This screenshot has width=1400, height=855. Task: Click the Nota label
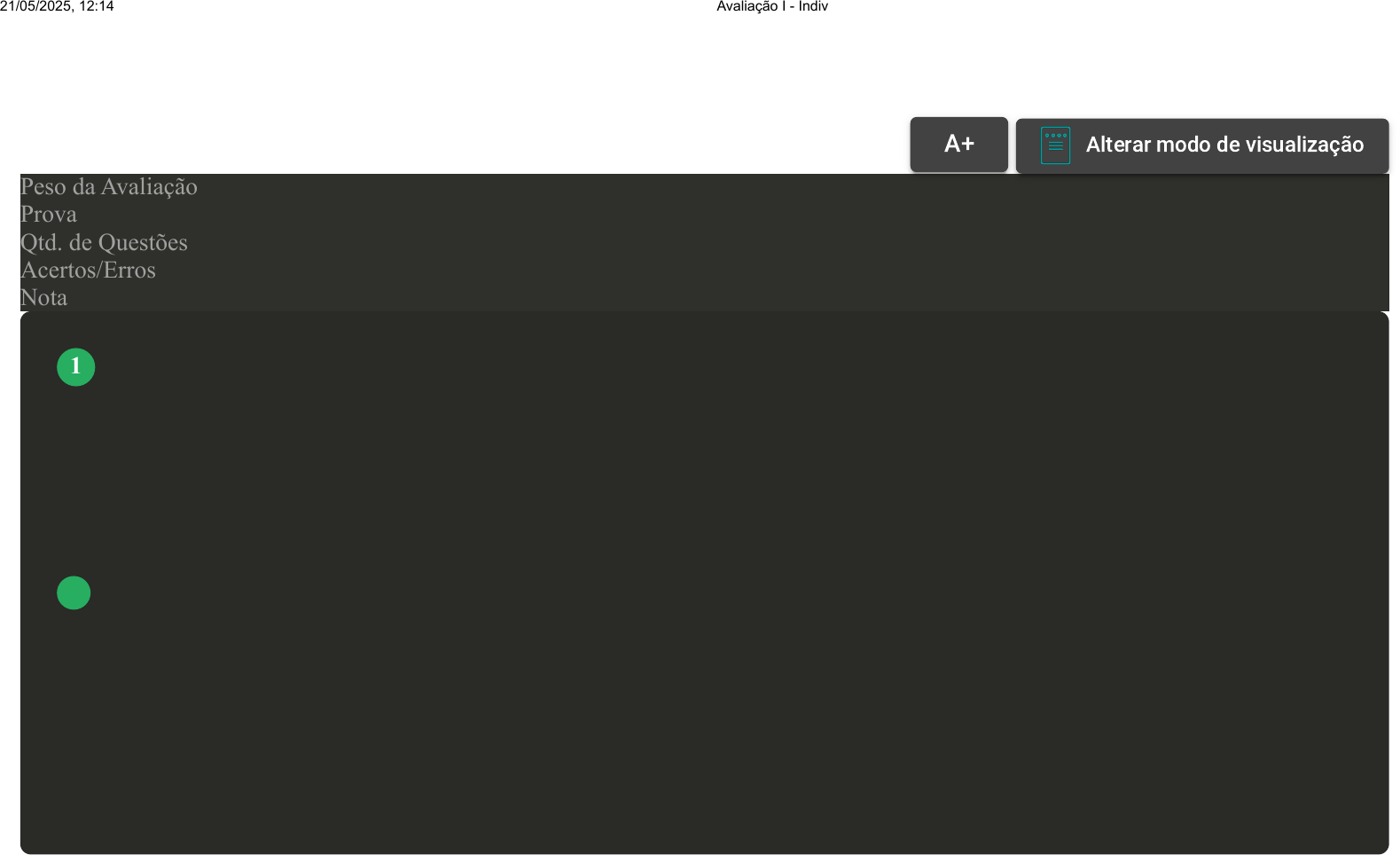[x=43, y=298]
